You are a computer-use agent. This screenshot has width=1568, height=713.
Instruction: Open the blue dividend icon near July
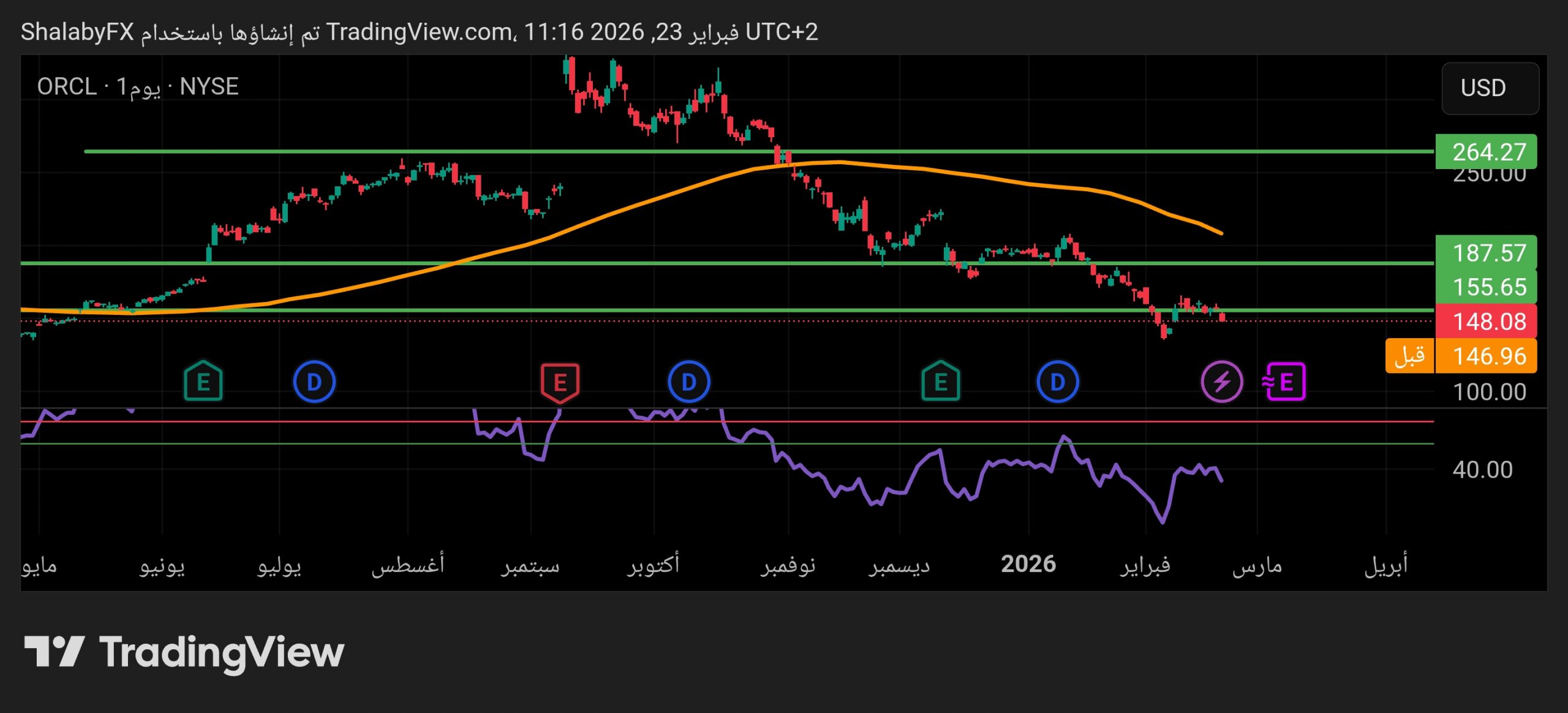click(x=315, y=381)
